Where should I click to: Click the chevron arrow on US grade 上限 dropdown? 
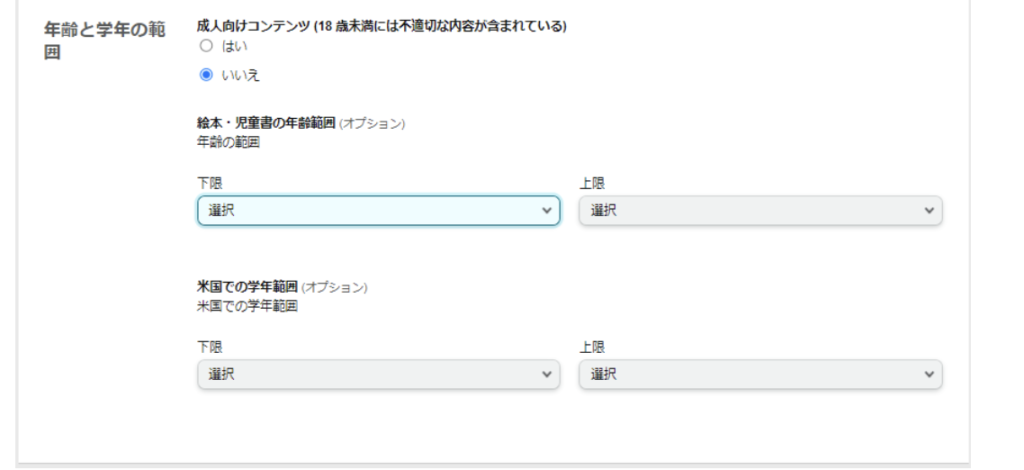[x=929, y=374]
